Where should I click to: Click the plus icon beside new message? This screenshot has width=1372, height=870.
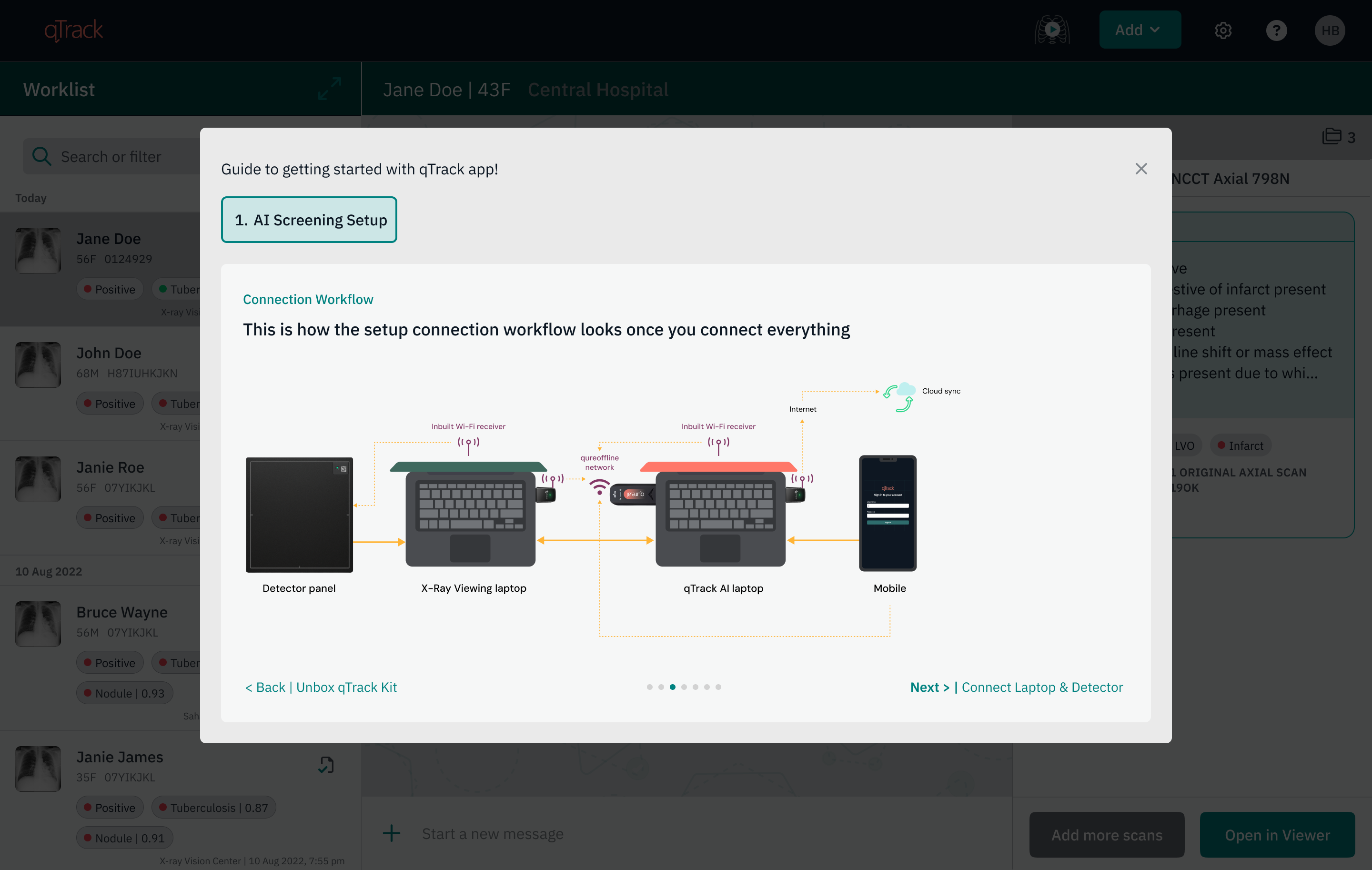tap(391, 833)
